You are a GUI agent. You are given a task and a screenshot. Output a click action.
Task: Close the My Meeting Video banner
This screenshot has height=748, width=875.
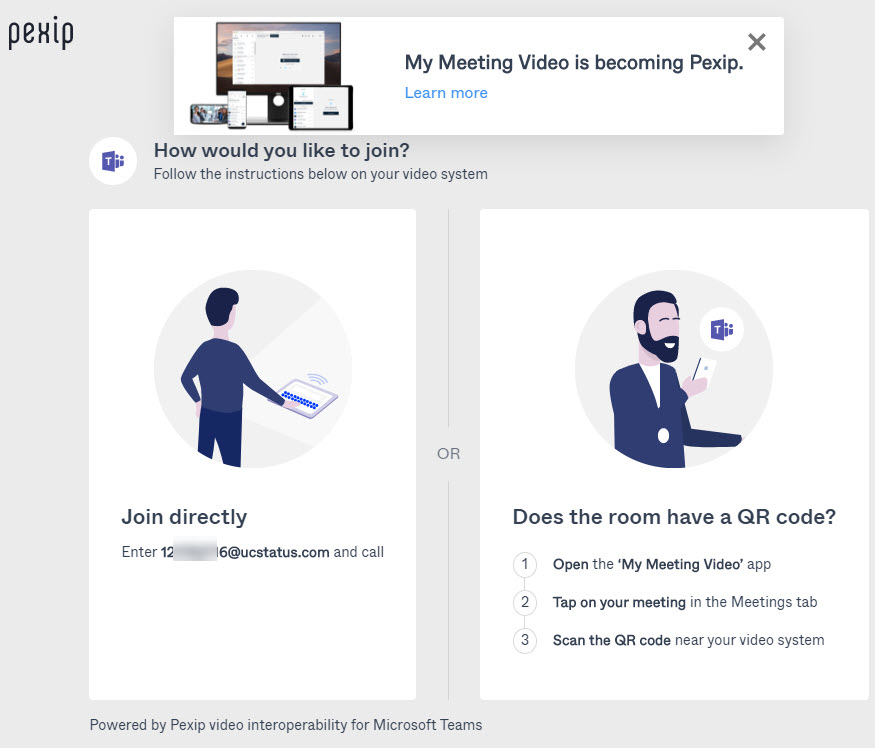(x=757, y=42)
